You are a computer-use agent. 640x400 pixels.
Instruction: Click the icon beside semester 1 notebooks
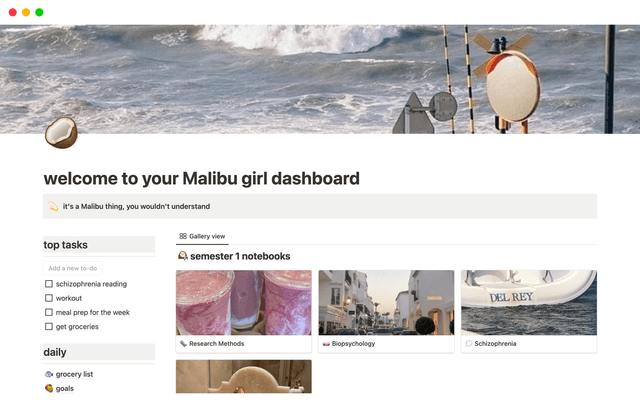pos(182,256)
